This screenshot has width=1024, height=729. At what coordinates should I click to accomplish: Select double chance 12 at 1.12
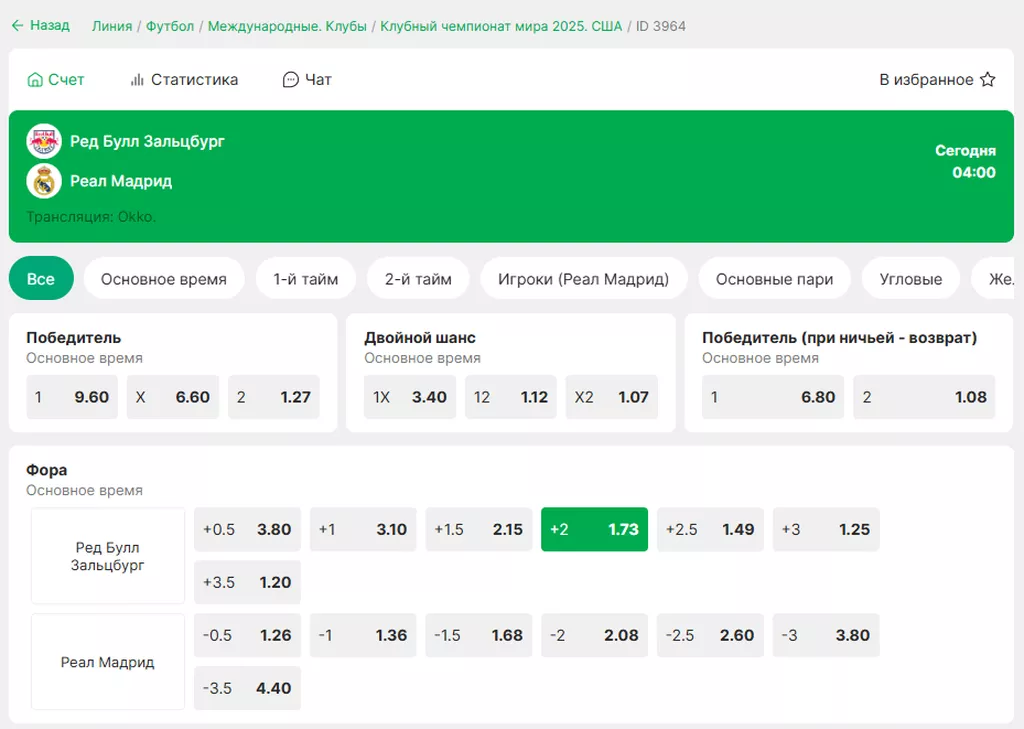[511, 397]
